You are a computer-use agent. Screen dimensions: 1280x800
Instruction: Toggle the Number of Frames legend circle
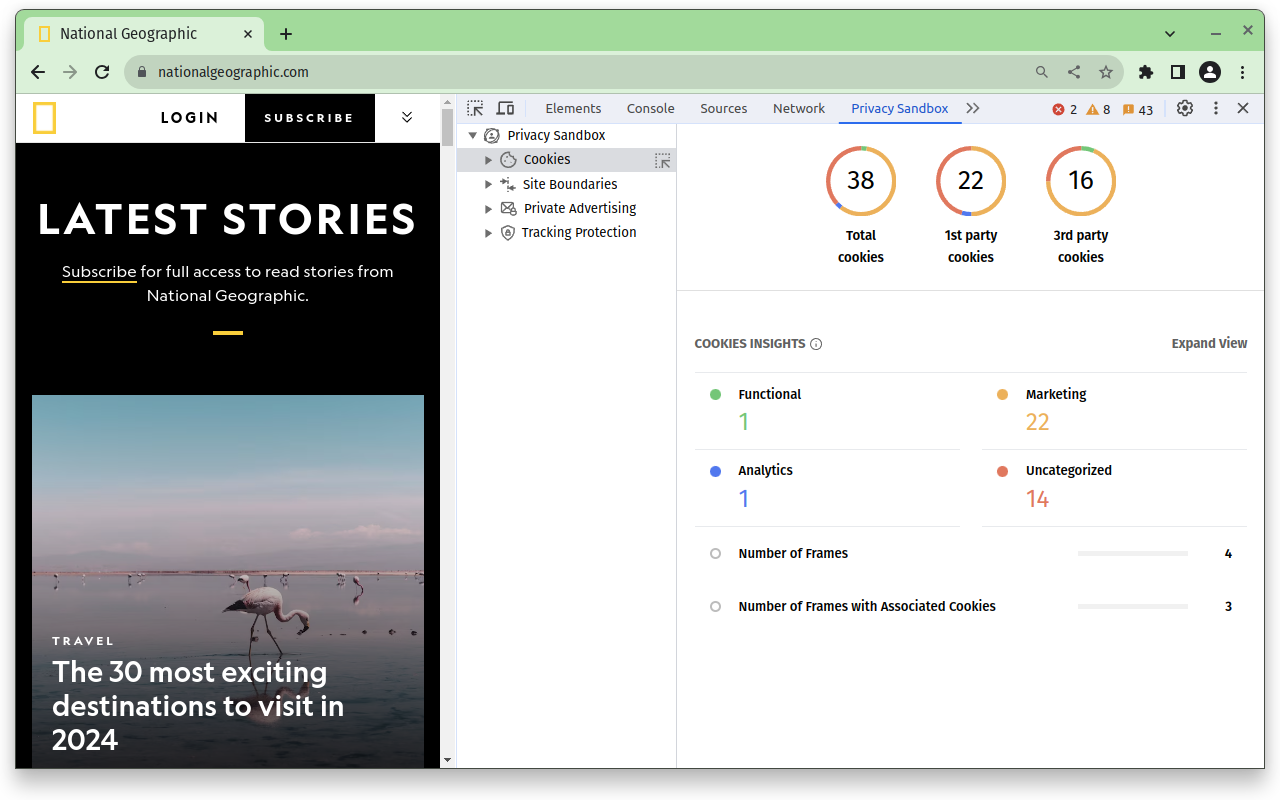click(715, 553)
